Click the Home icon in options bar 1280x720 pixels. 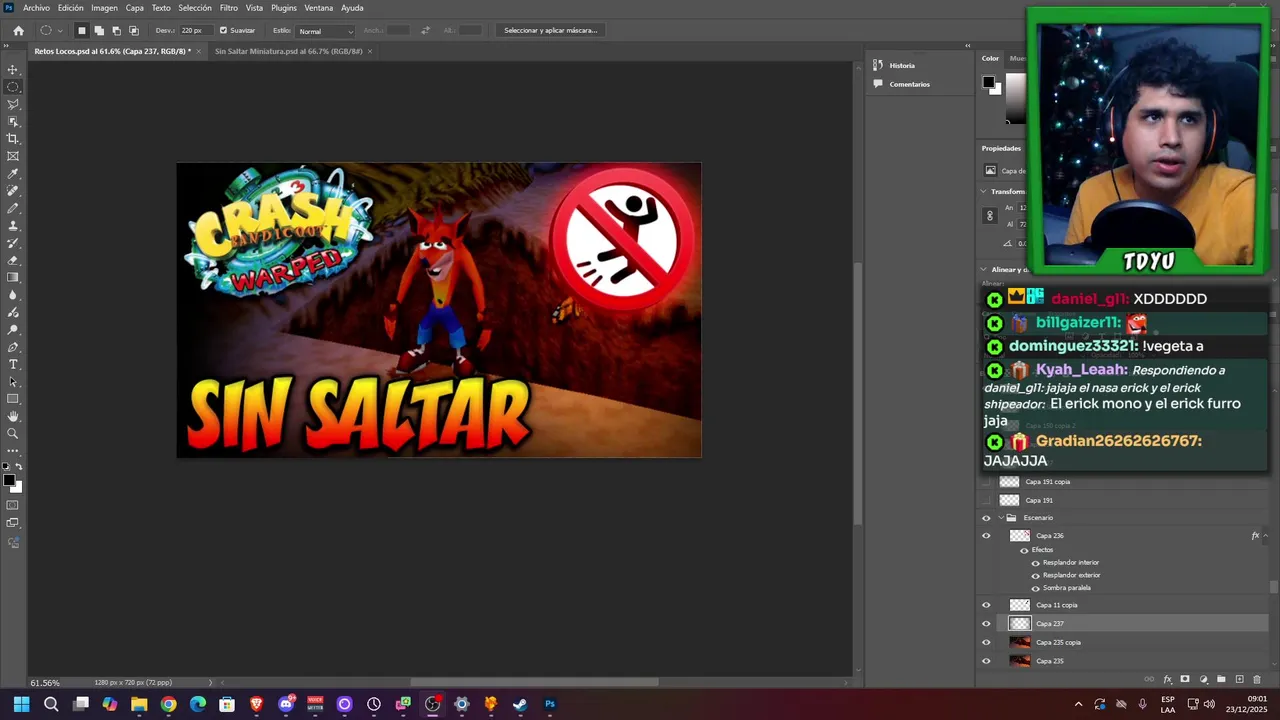click(x=18, y=31)
